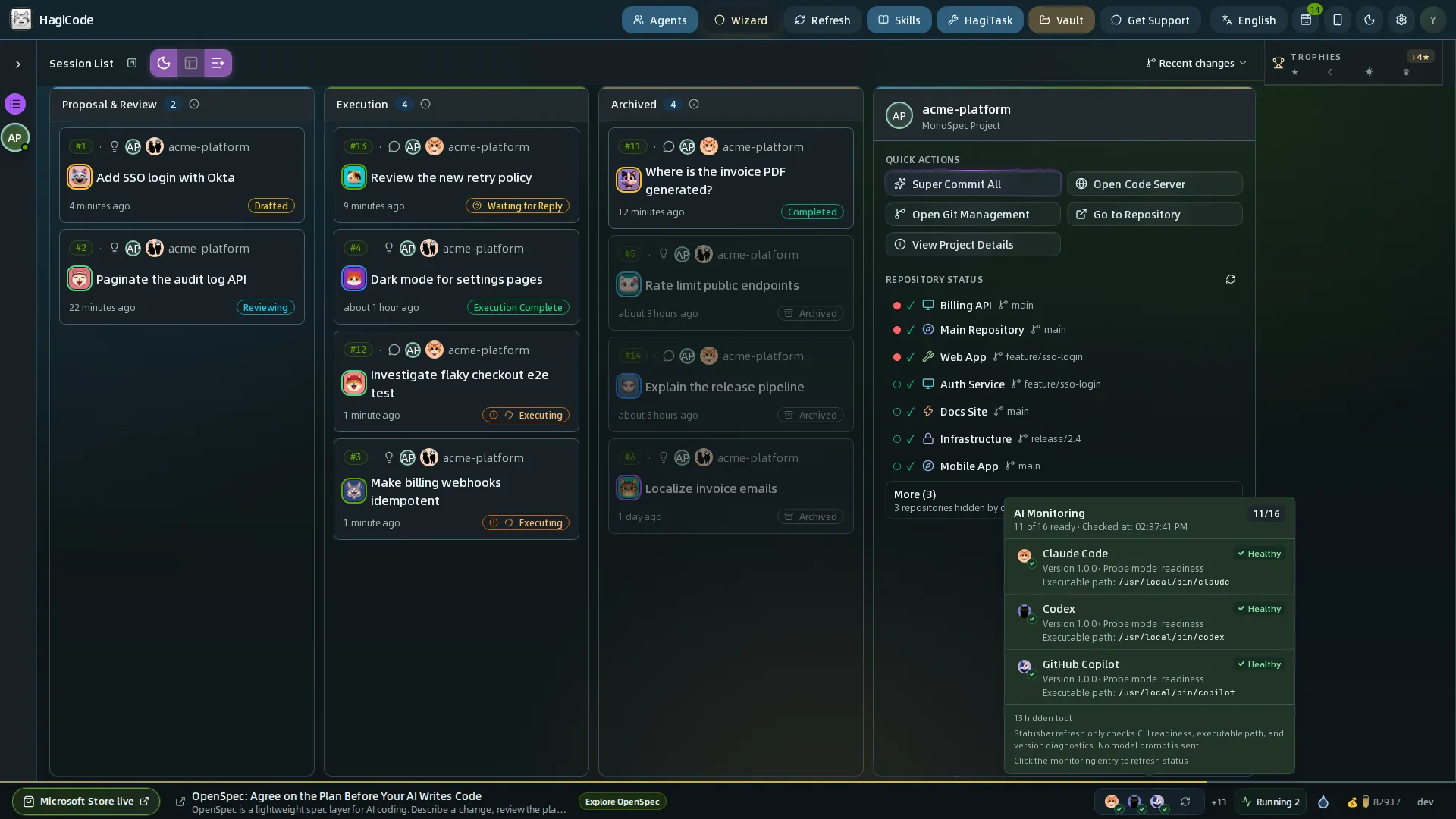1456x819 pixels.
Task: Select the Docs Site repository row
Action: 1064,411
